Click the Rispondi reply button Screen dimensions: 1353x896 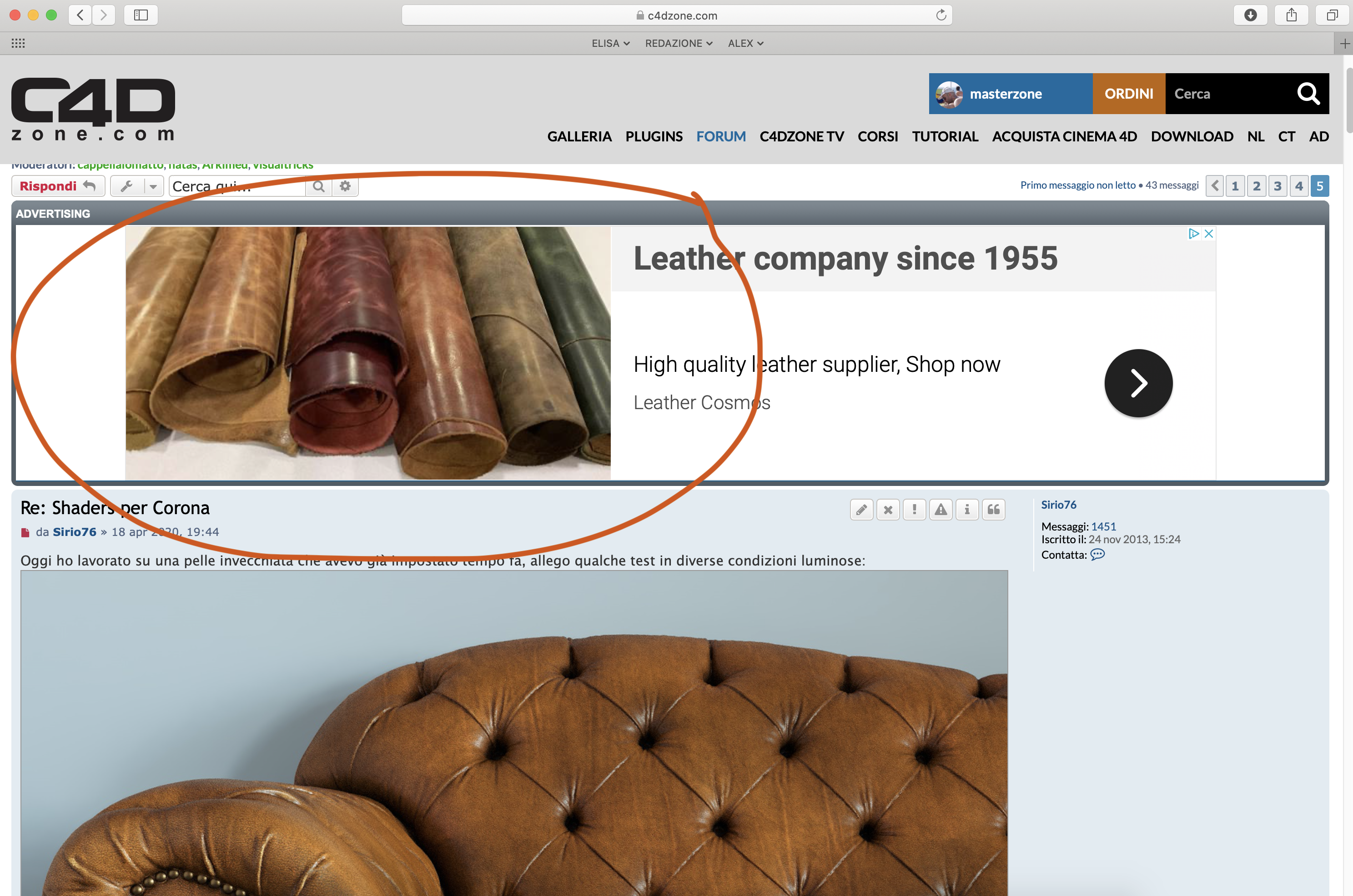(x=58, y=186)
